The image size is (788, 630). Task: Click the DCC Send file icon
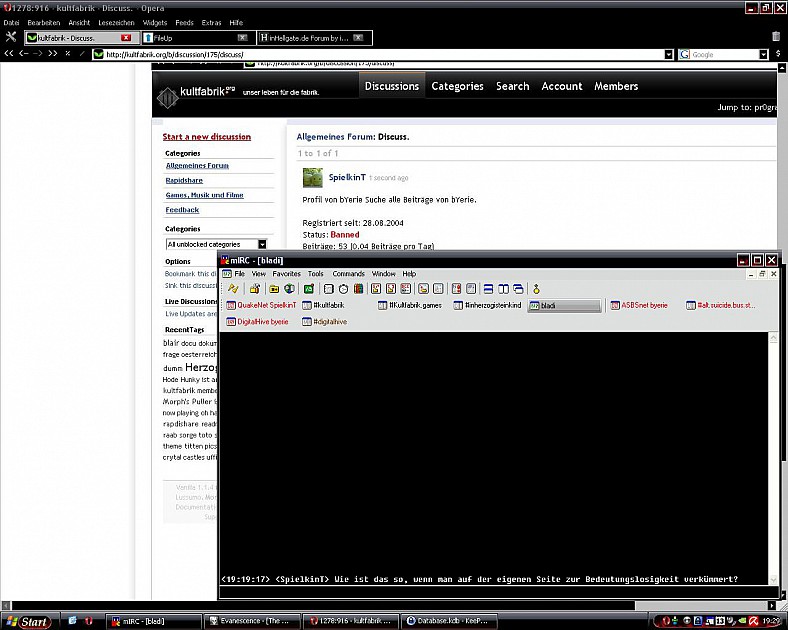pyautogui.click(x=376, y=289)
